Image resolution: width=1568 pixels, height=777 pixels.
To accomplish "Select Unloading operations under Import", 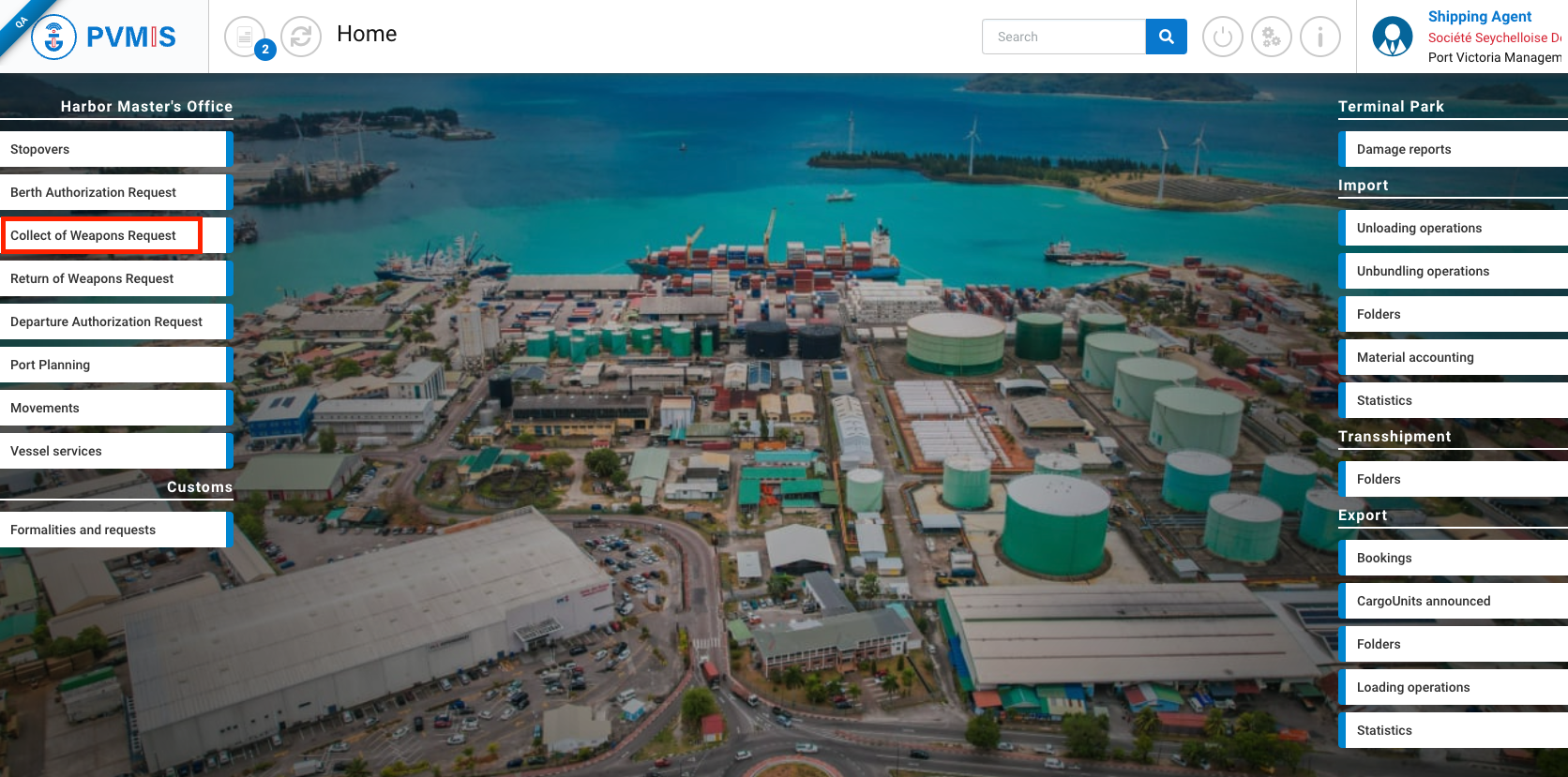I will tap(1452, 228).
